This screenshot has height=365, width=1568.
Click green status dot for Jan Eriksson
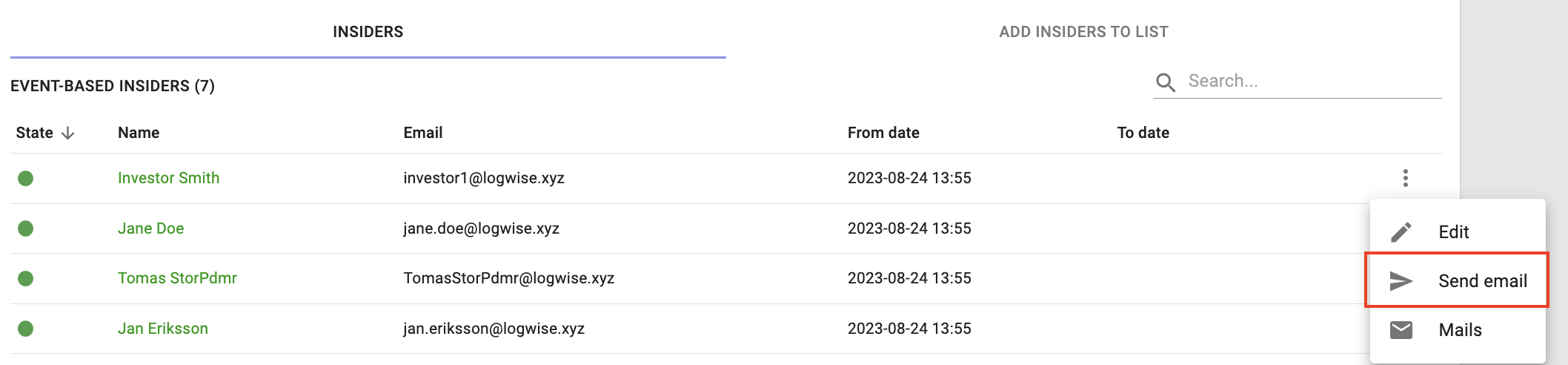click(x=26, y=329)
